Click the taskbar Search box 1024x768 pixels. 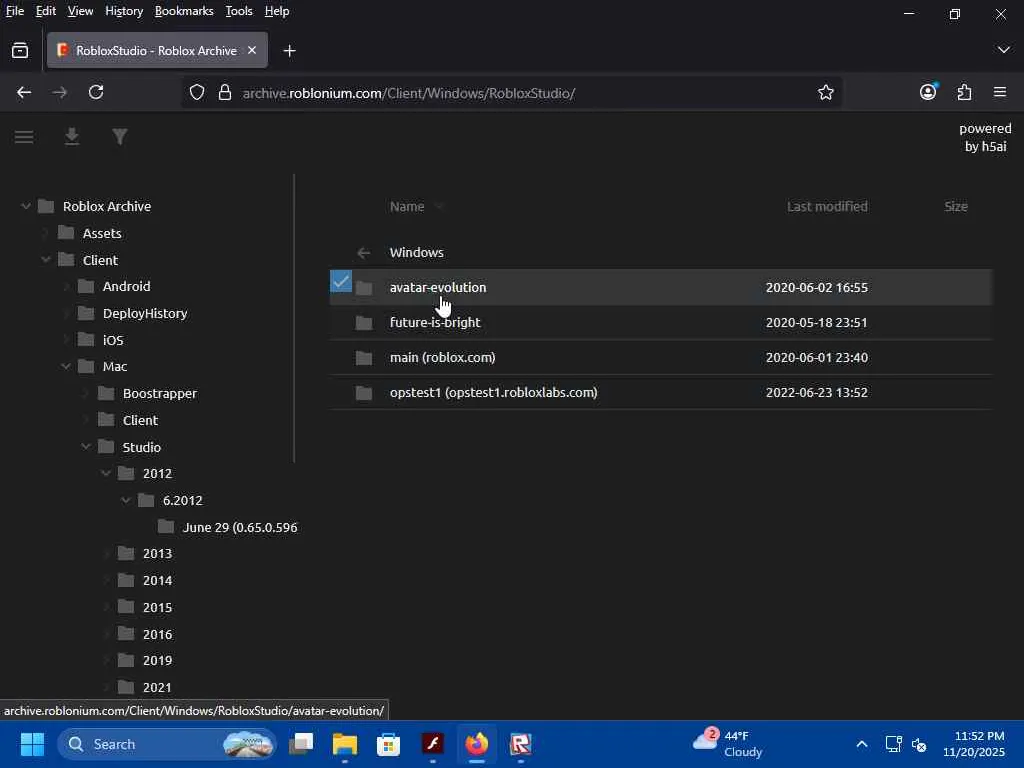167,744
